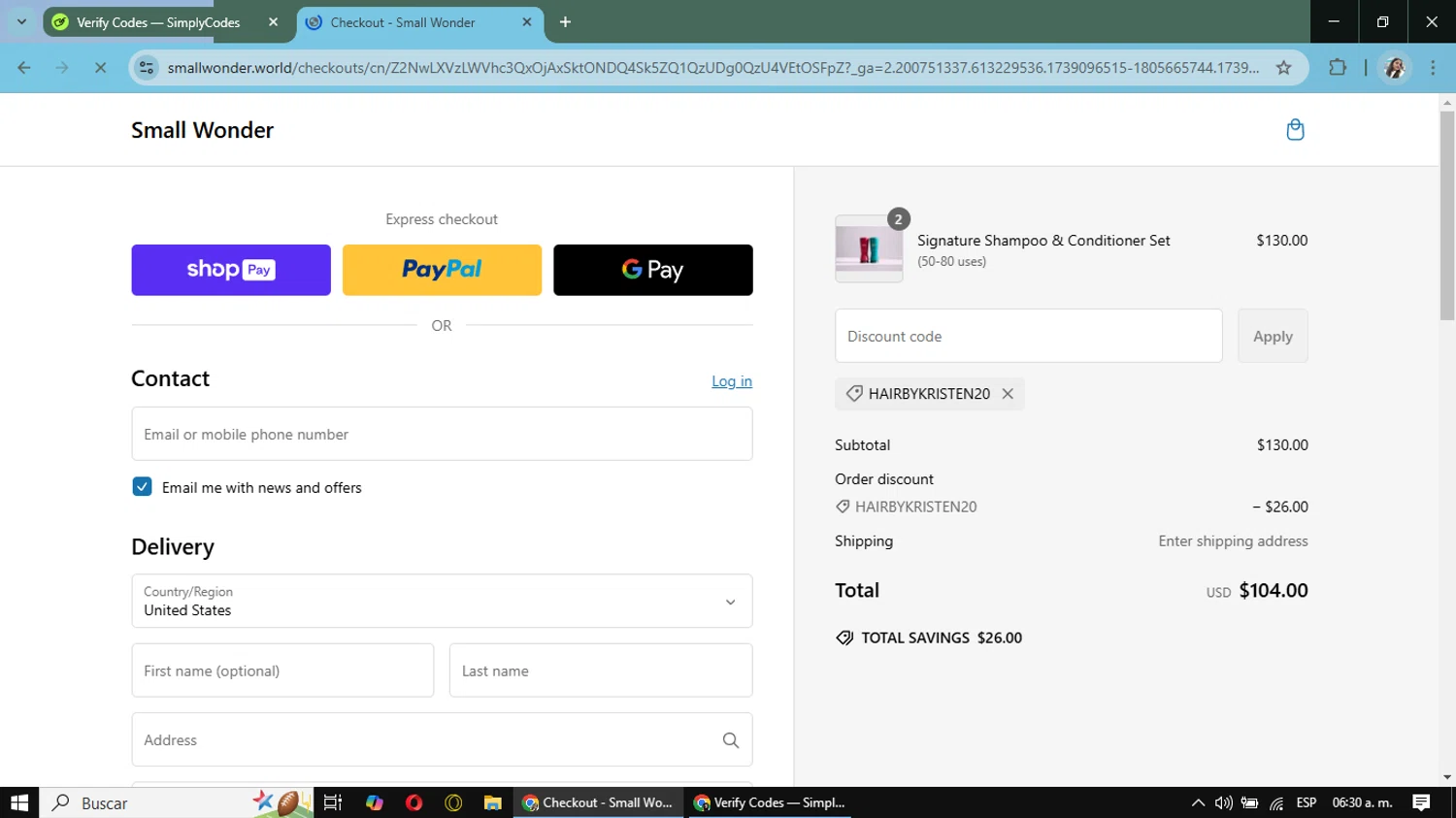Open a new browser tab

click(565, 22)
